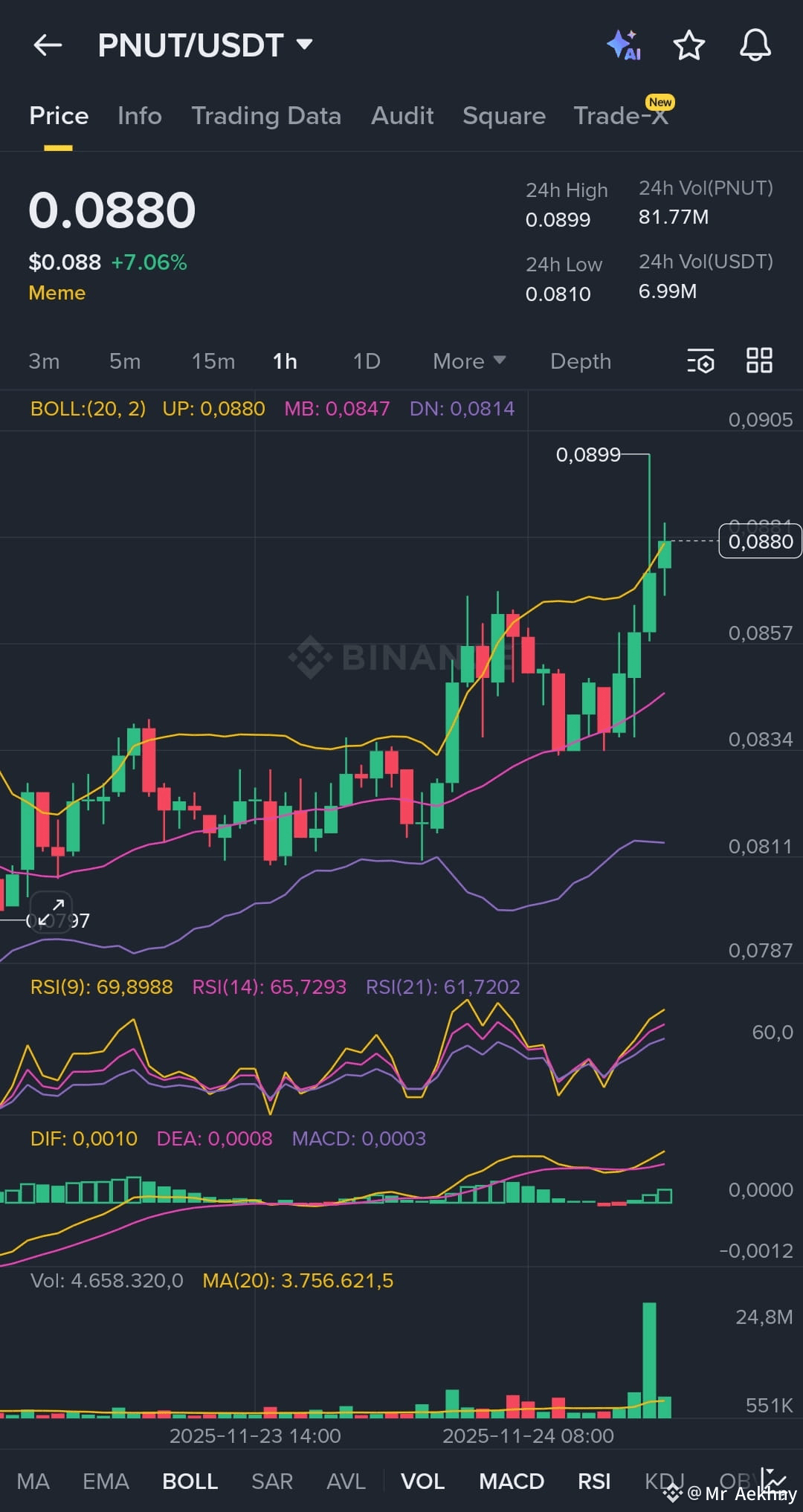Tap the 2025-11-23 14:00 time label

click(255, 1436)
